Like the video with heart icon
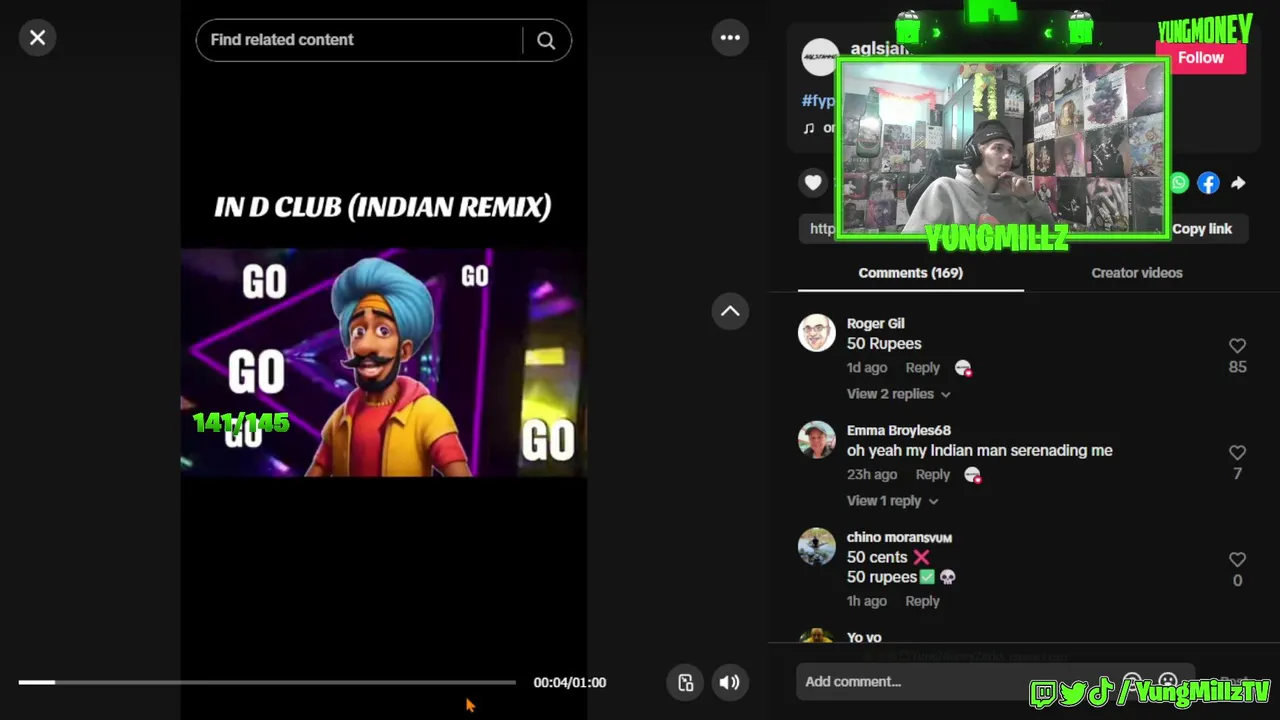1280x720 pixels. click(813, 183)
